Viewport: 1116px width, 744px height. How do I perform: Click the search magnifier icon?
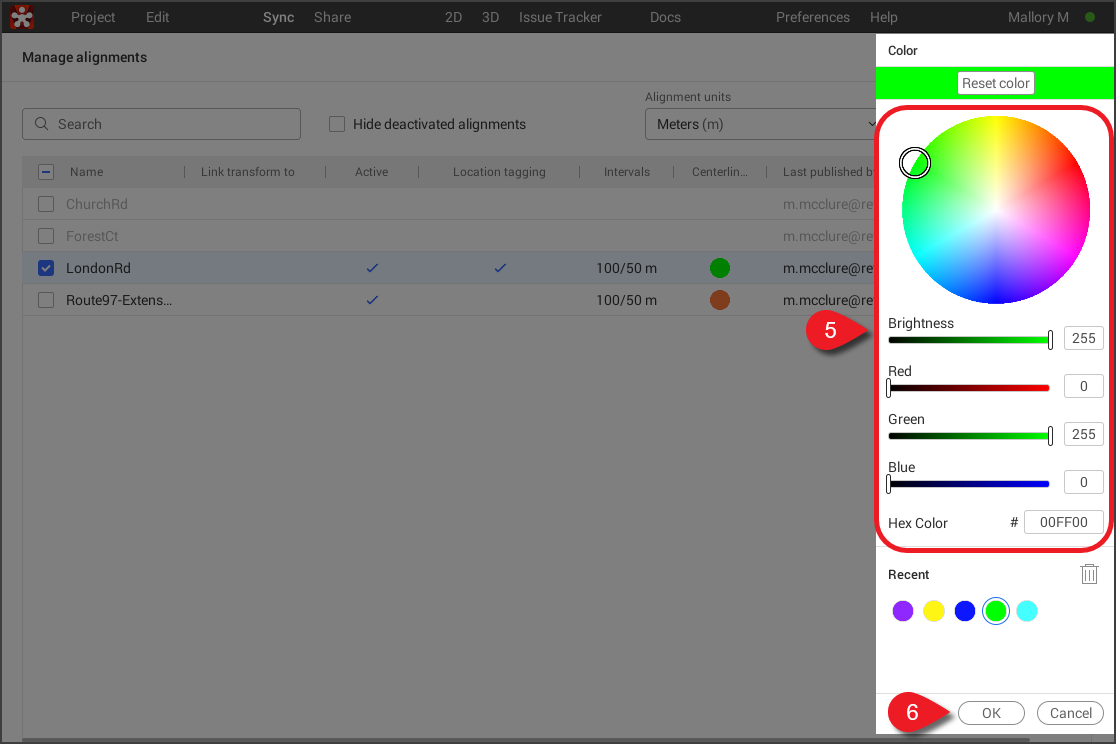pyautogui.click(x=42, y=124)
